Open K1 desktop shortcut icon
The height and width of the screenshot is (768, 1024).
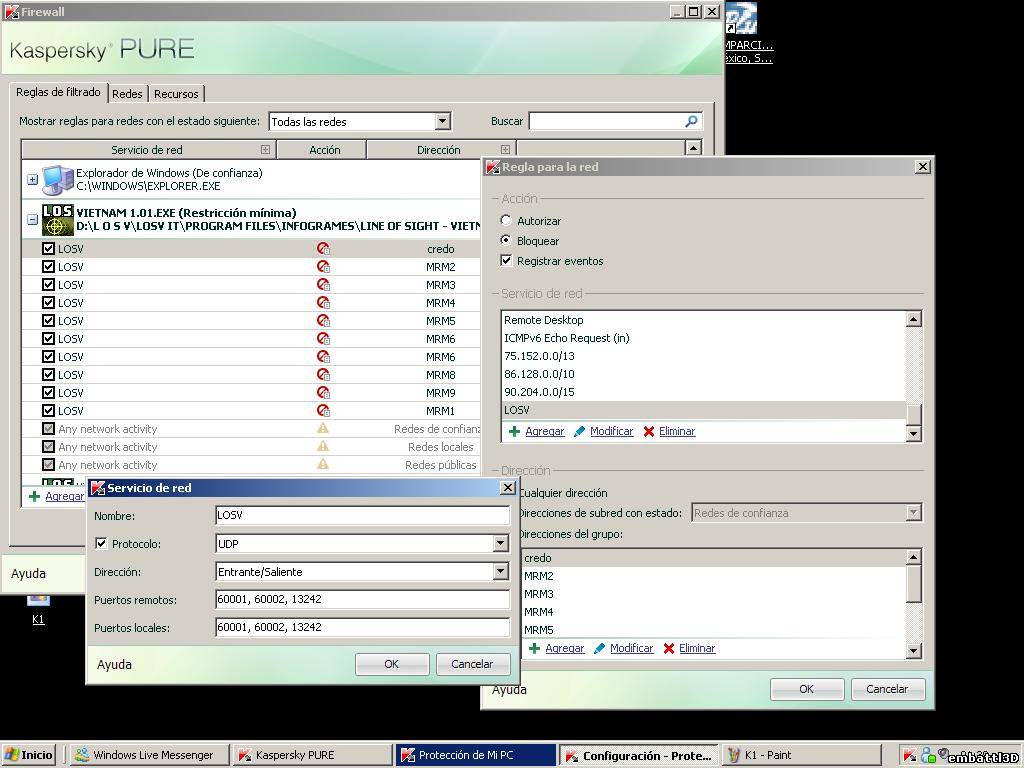click(38, 607)
